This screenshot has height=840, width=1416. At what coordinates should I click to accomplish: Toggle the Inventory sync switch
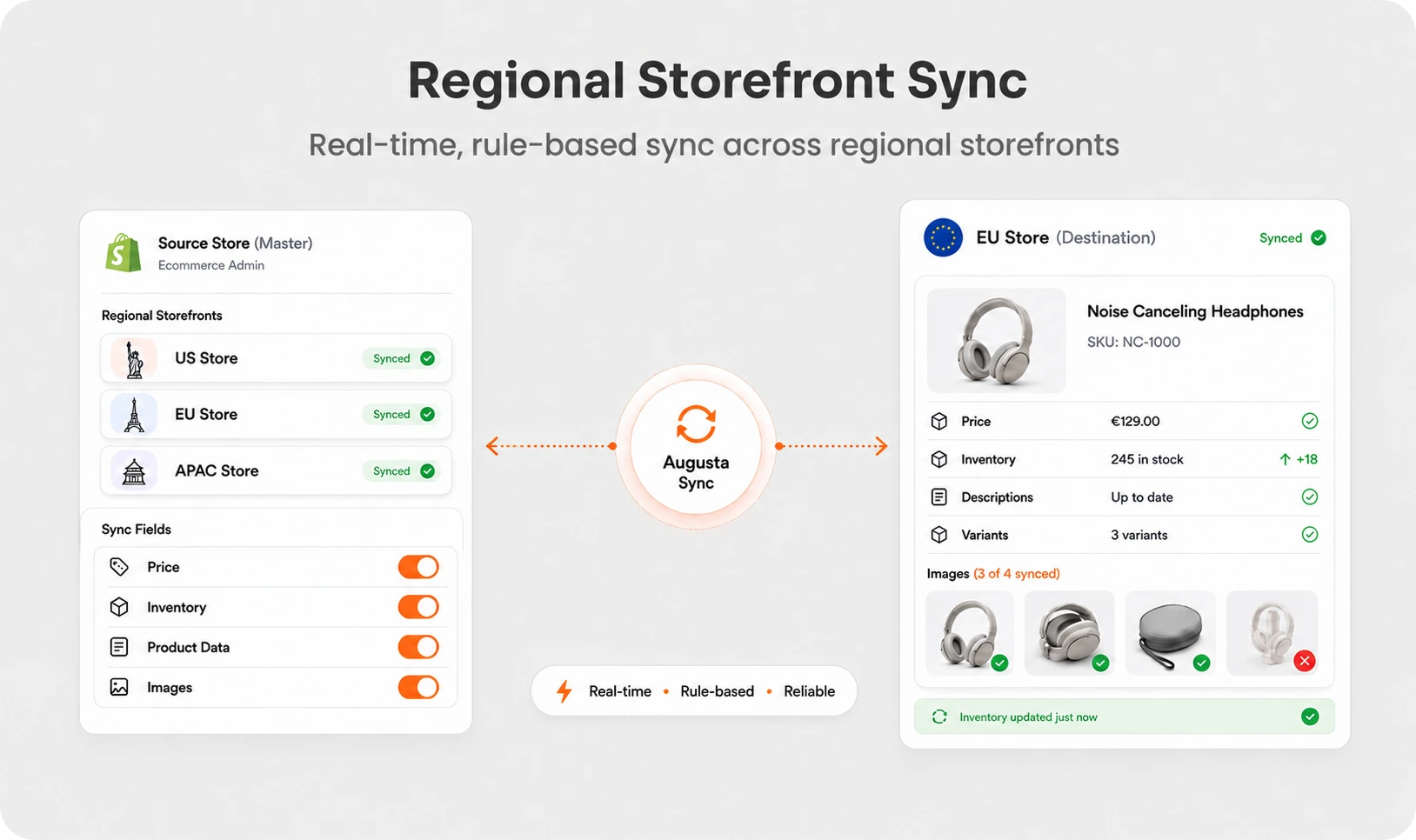tap(418, 607)
